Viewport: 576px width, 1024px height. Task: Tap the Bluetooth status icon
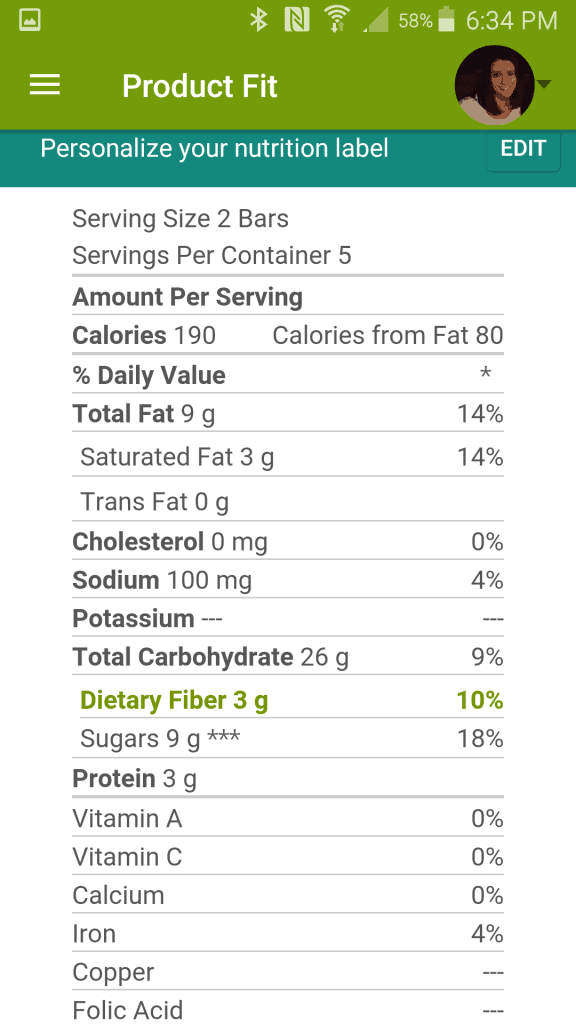click(x=259, y=21)
